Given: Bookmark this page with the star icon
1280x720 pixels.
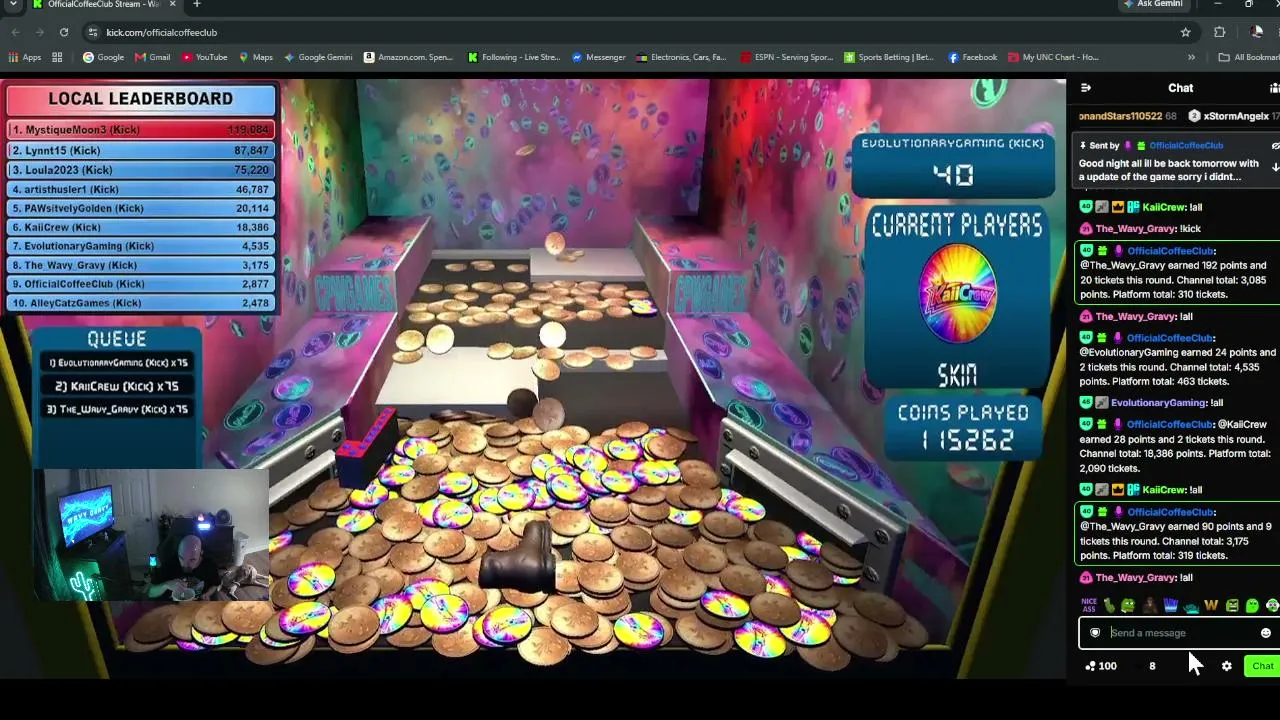Looking at the screenshot, I should tap(1186, 32).
